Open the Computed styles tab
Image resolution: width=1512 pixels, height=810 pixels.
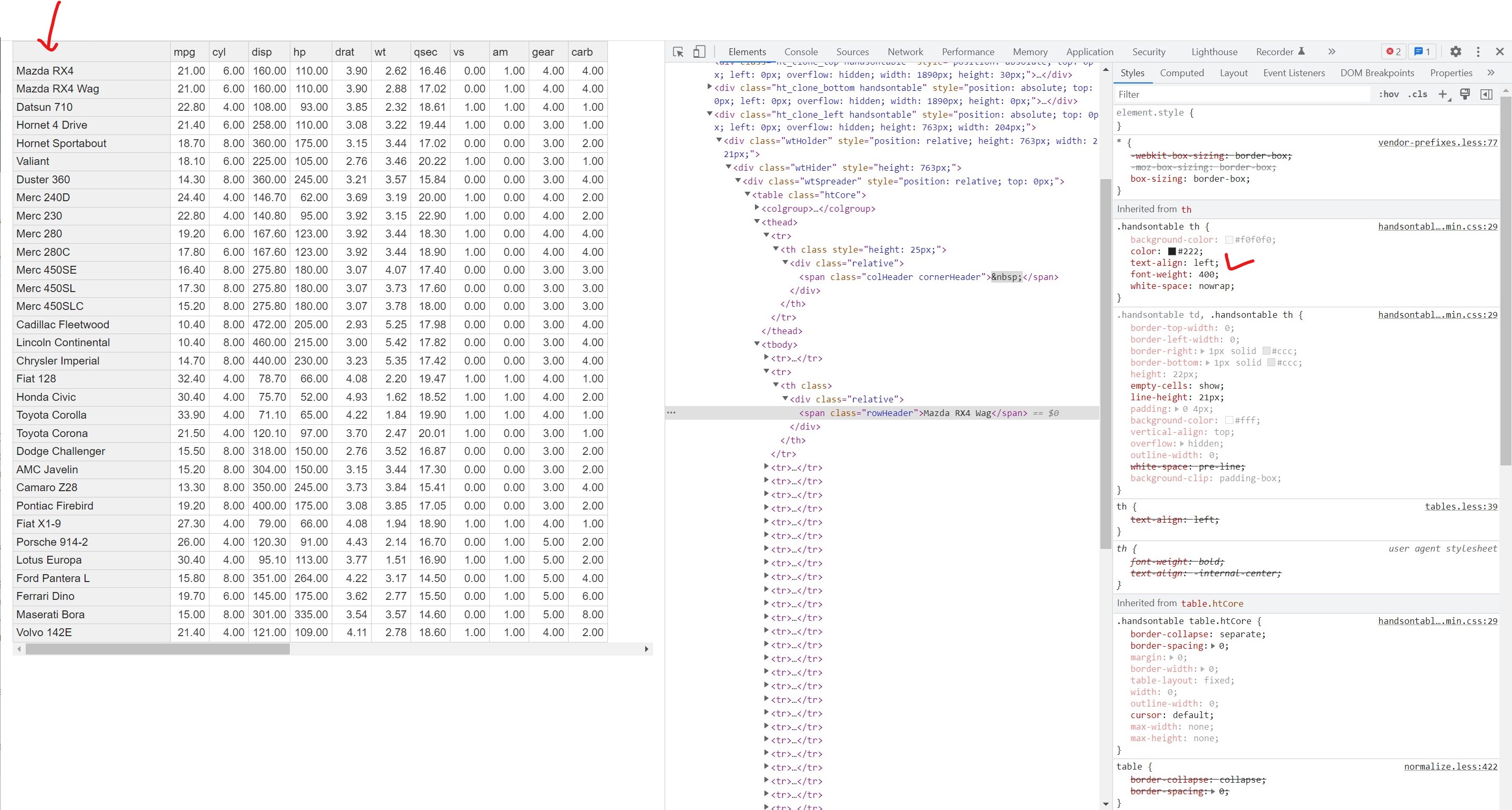tap(1182, 73)
